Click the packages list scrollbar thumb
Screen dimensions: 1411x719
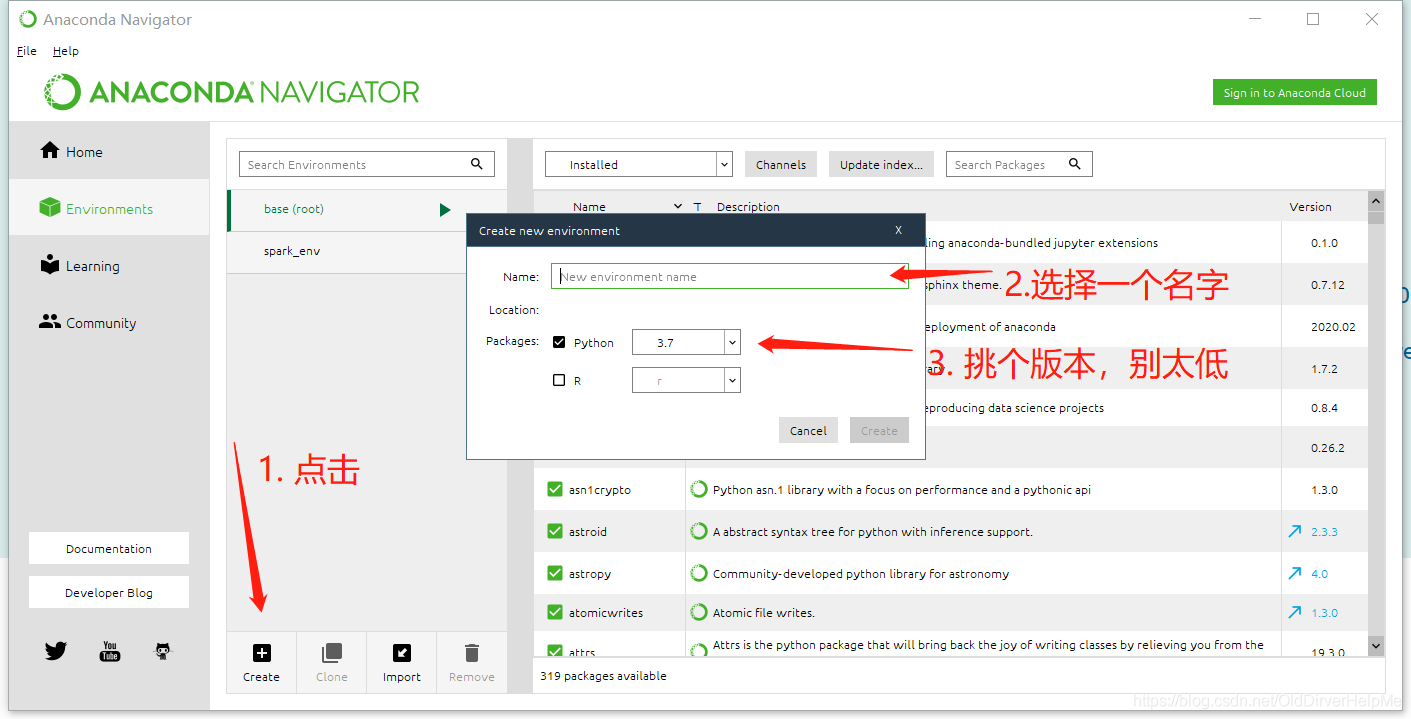coord(1376,217)
